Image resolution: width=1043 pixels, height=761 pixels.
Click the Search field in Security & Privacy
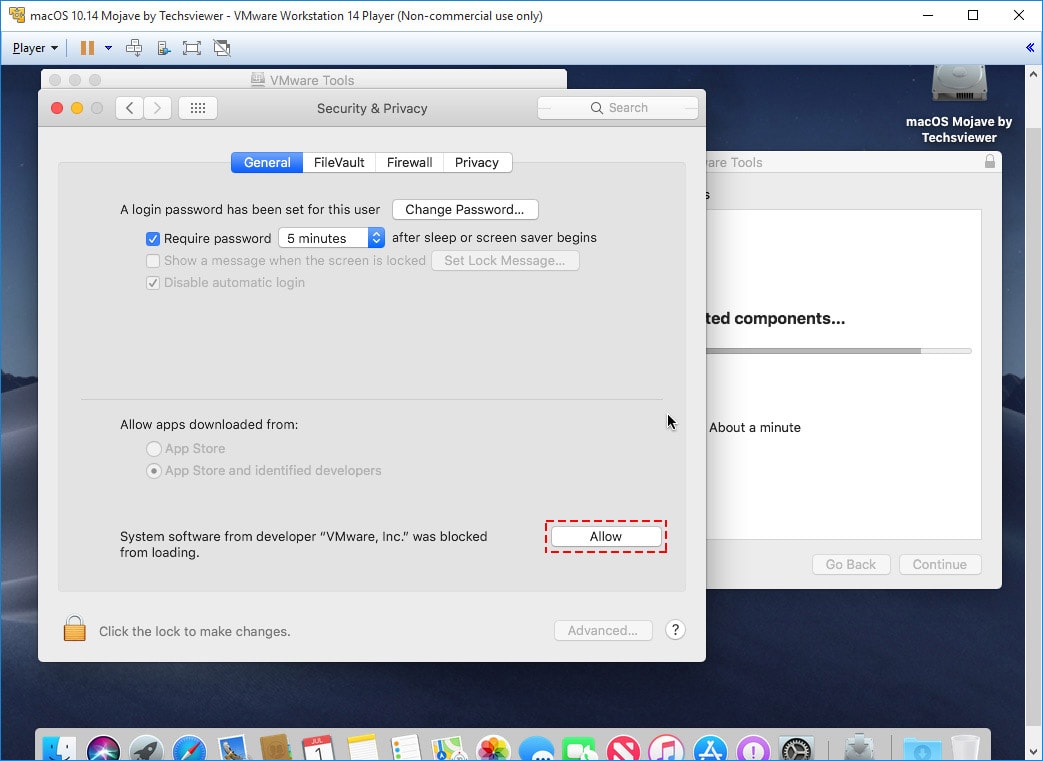click(x=617, y=108)
